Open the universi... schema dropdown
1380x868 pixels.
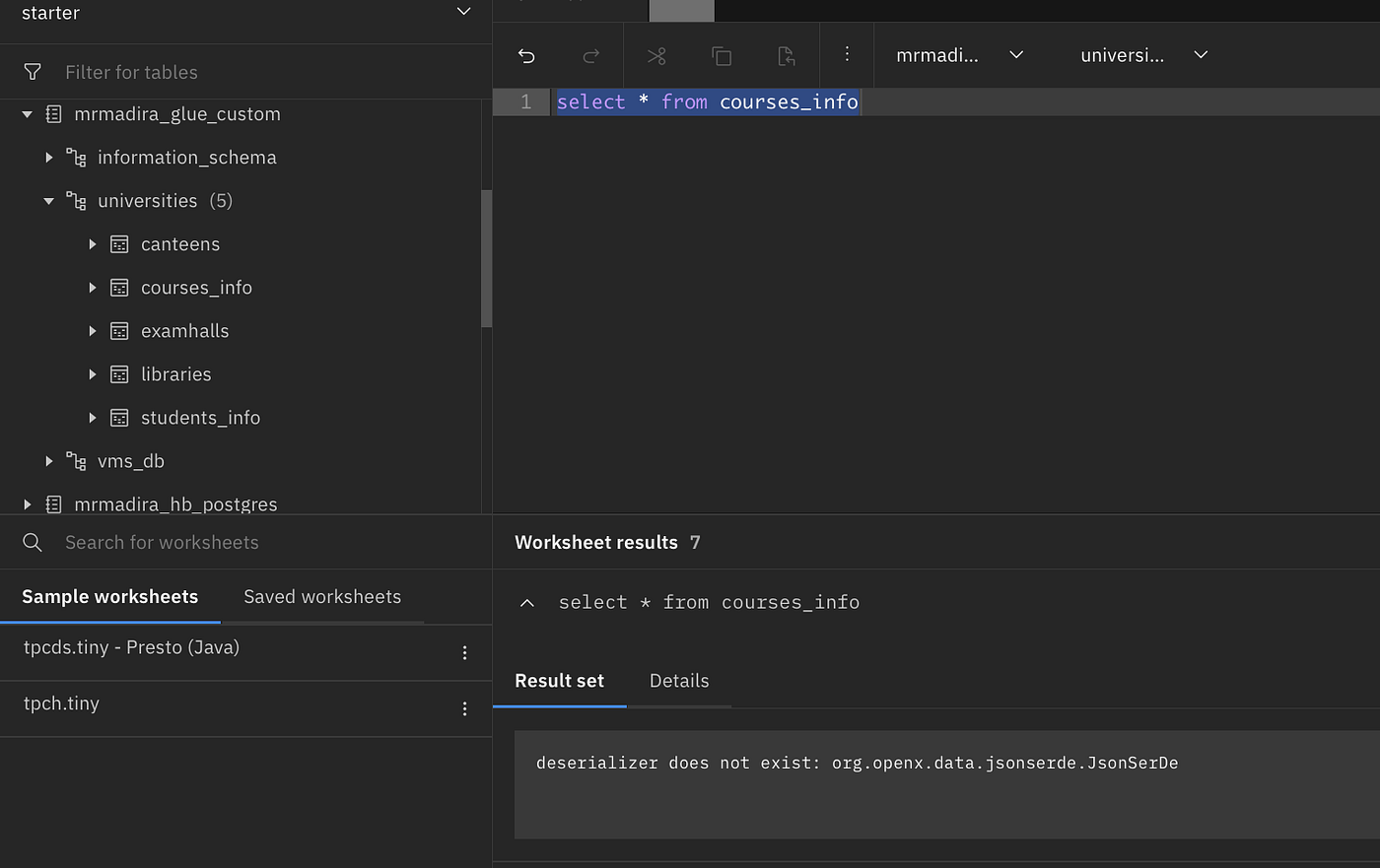pos(1143,55)
